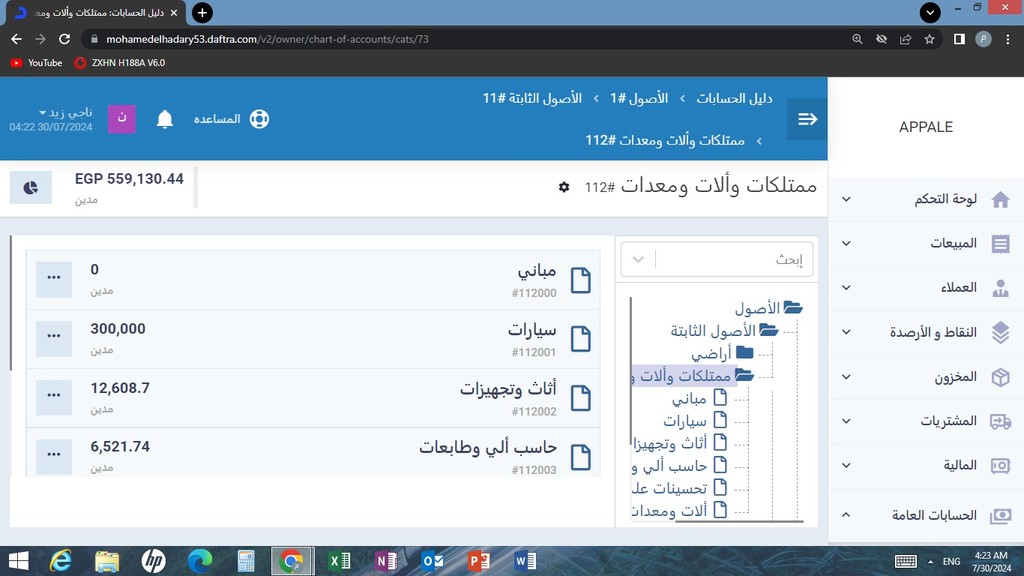
Task: Open tab search dropdown in Chrome
Action: tap(930, 12)
